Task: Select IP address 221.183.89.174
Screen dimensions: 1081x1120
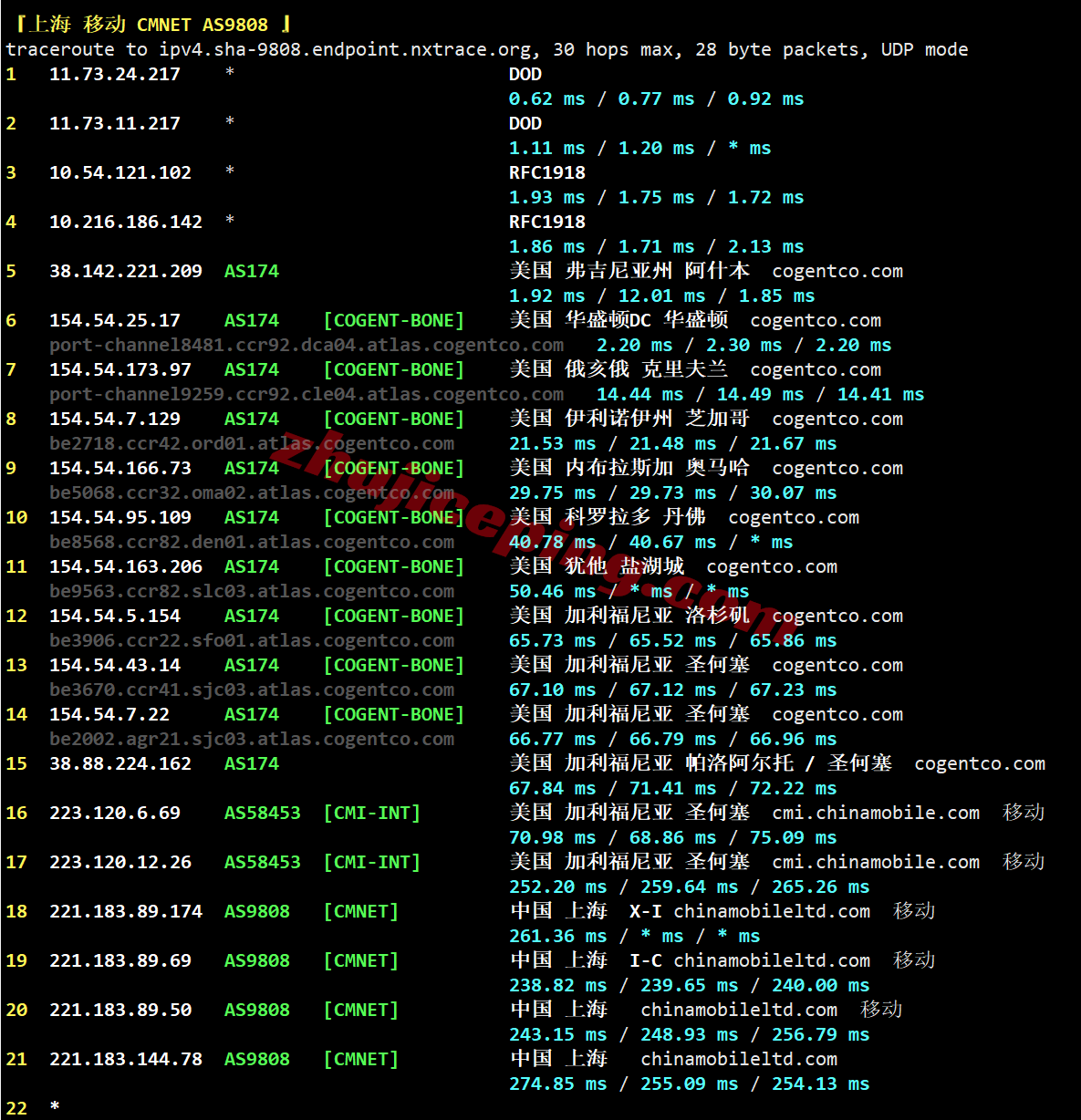Action: pyautogui.click(x=126, y=911)
